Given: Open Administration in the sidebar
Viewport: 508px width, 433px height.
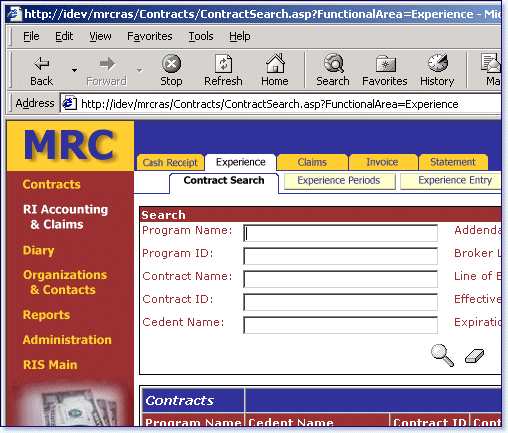Looking at the screenshot, I should pyautogui.click(x=67, y=340).
